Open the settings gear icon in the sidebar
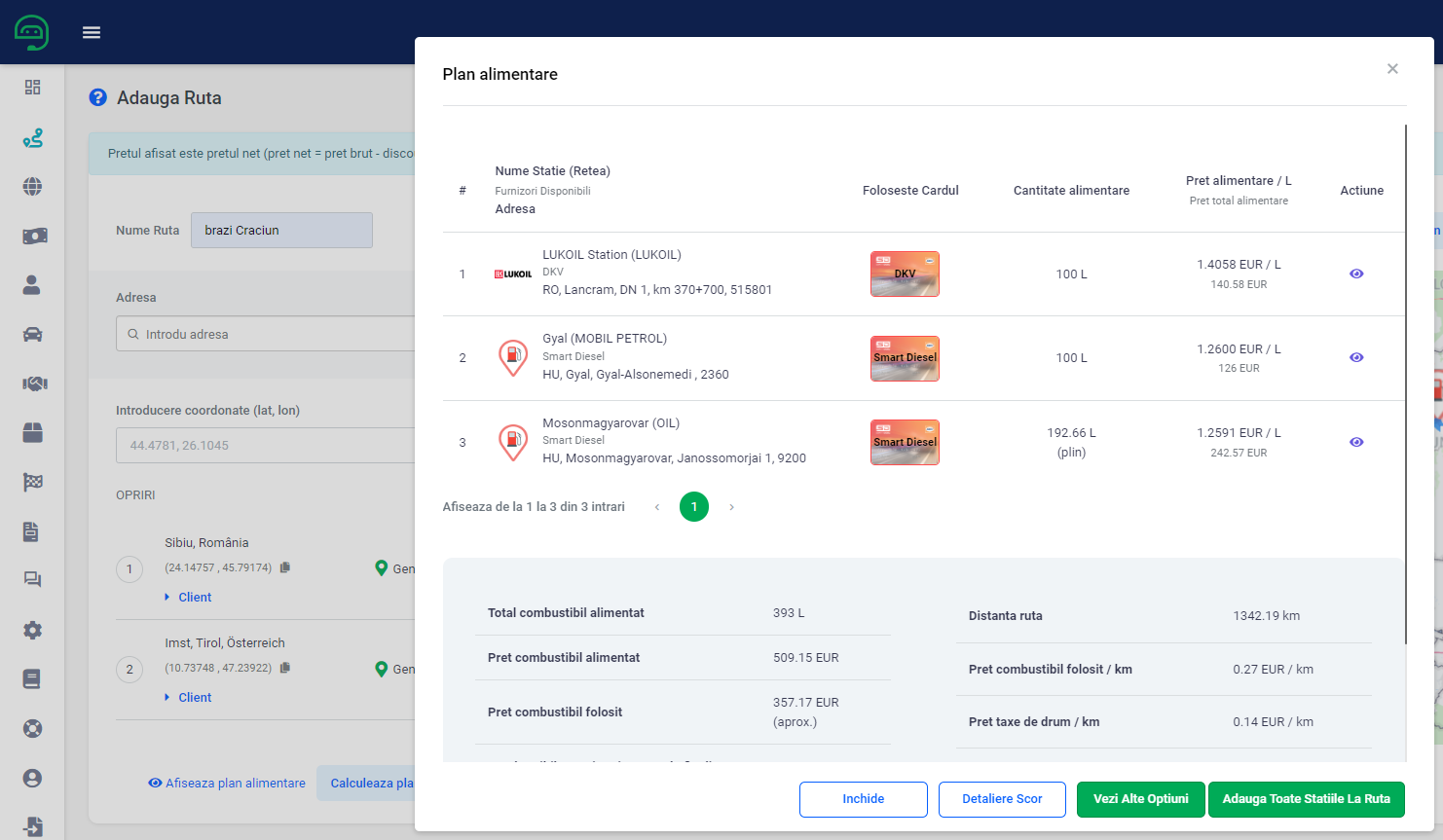This screenshot has width=1443, height=840. (x=32, y=631)
